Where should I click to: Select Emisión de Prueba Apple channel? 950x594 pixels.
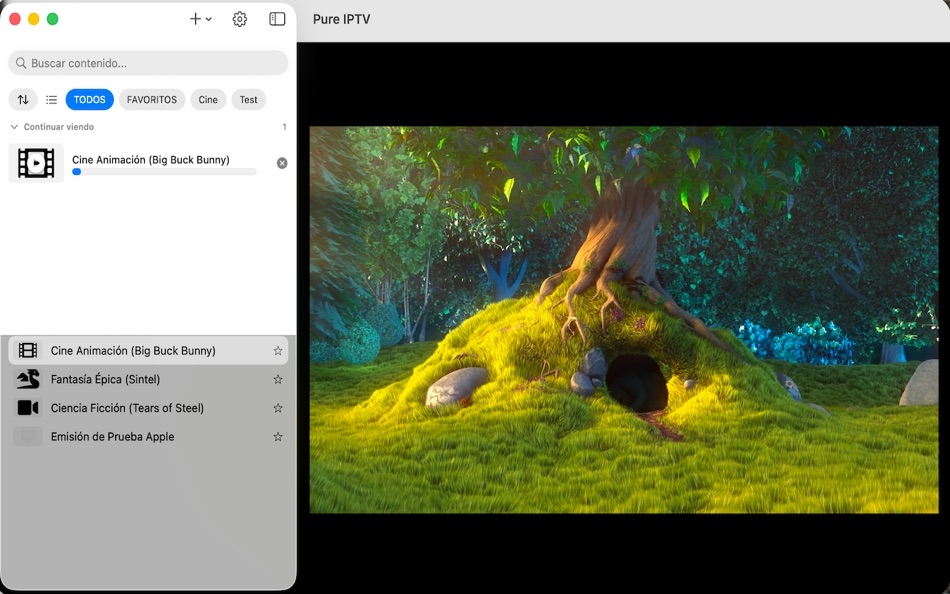[x=148, y=436]
